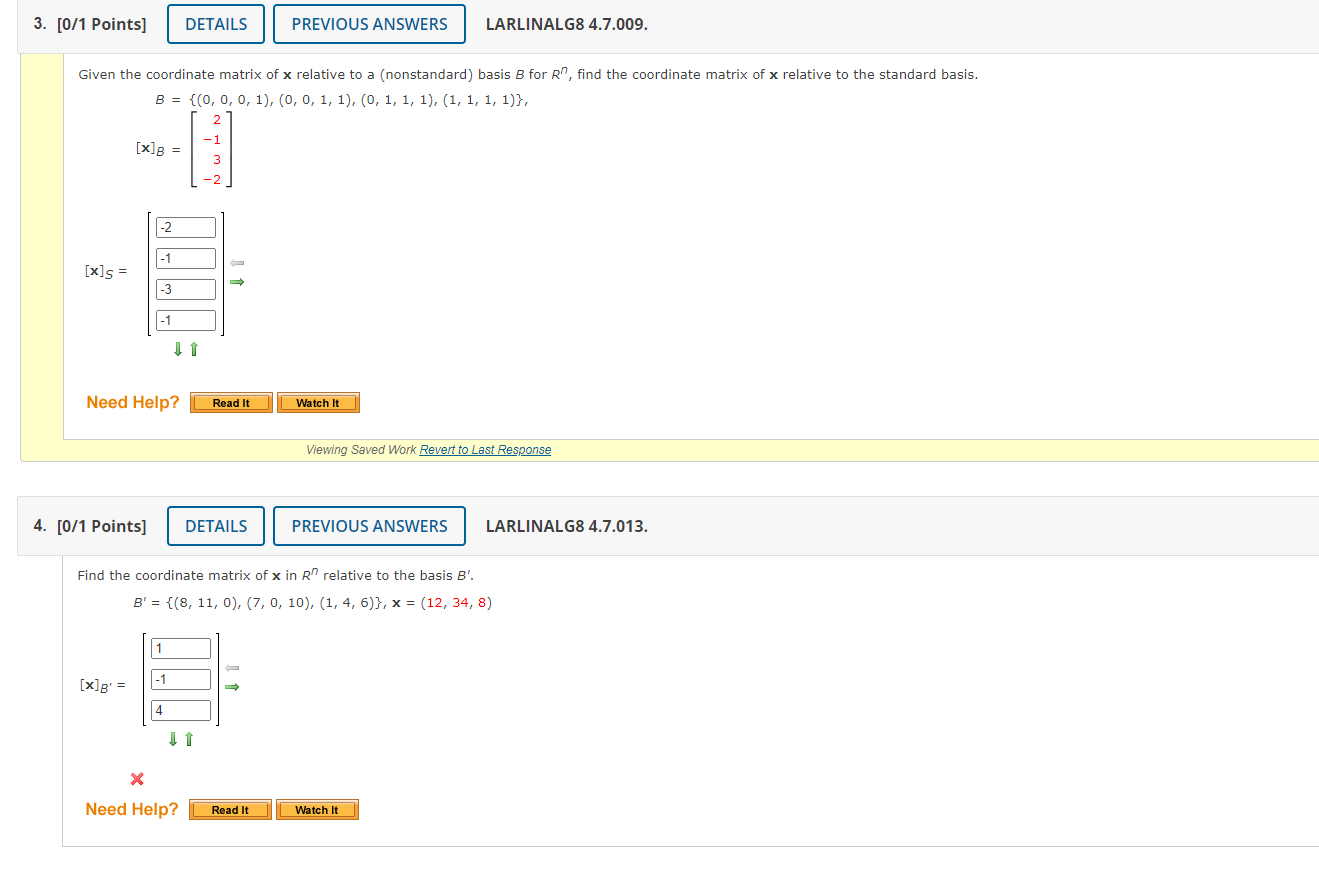Screen dimensions: 1319x870
Task: Click Need Help? text in question 4
Action: pyautogui.click(x=132, y=809)
